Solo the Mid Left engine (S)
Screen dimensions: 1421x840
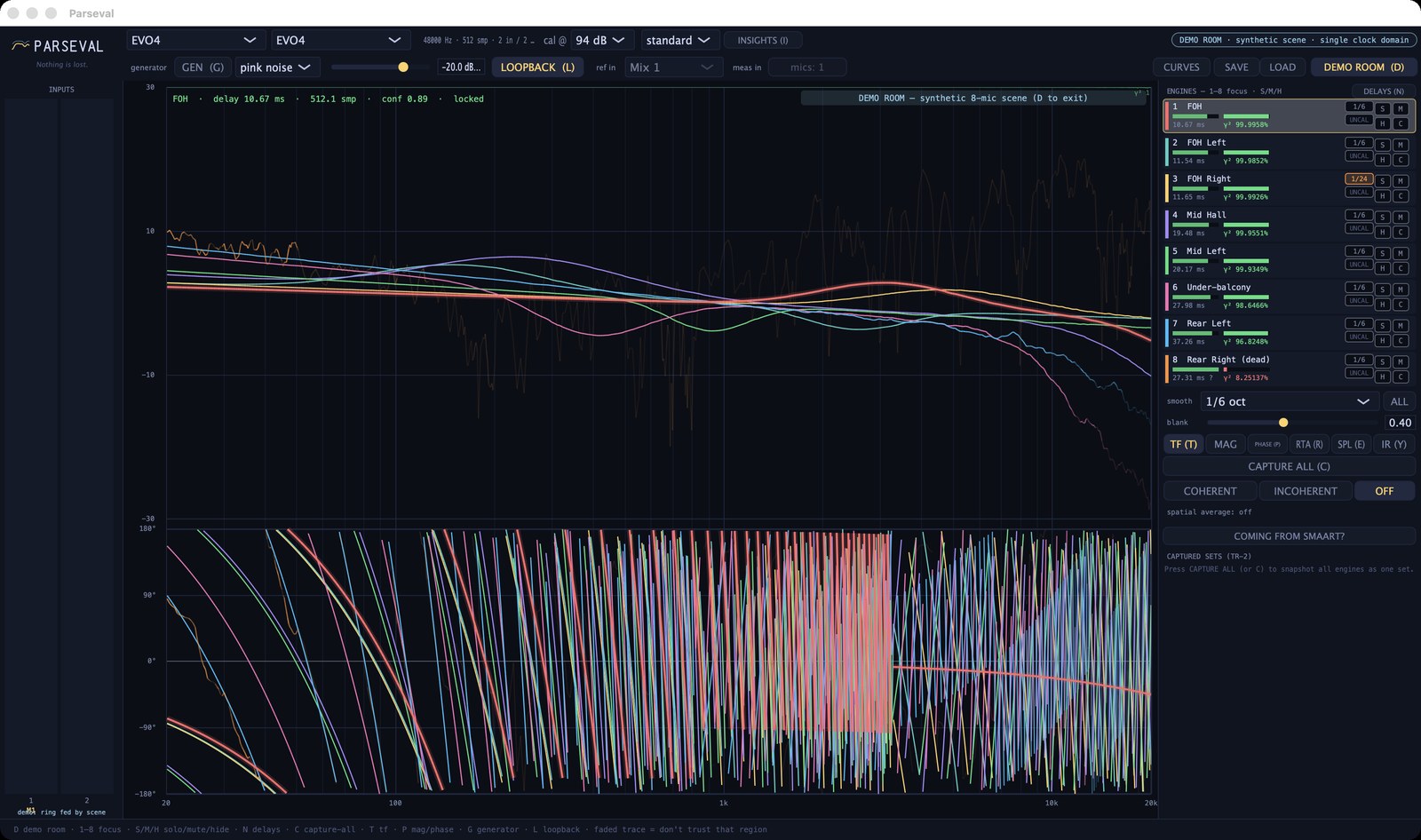(x=1383, y=253)
